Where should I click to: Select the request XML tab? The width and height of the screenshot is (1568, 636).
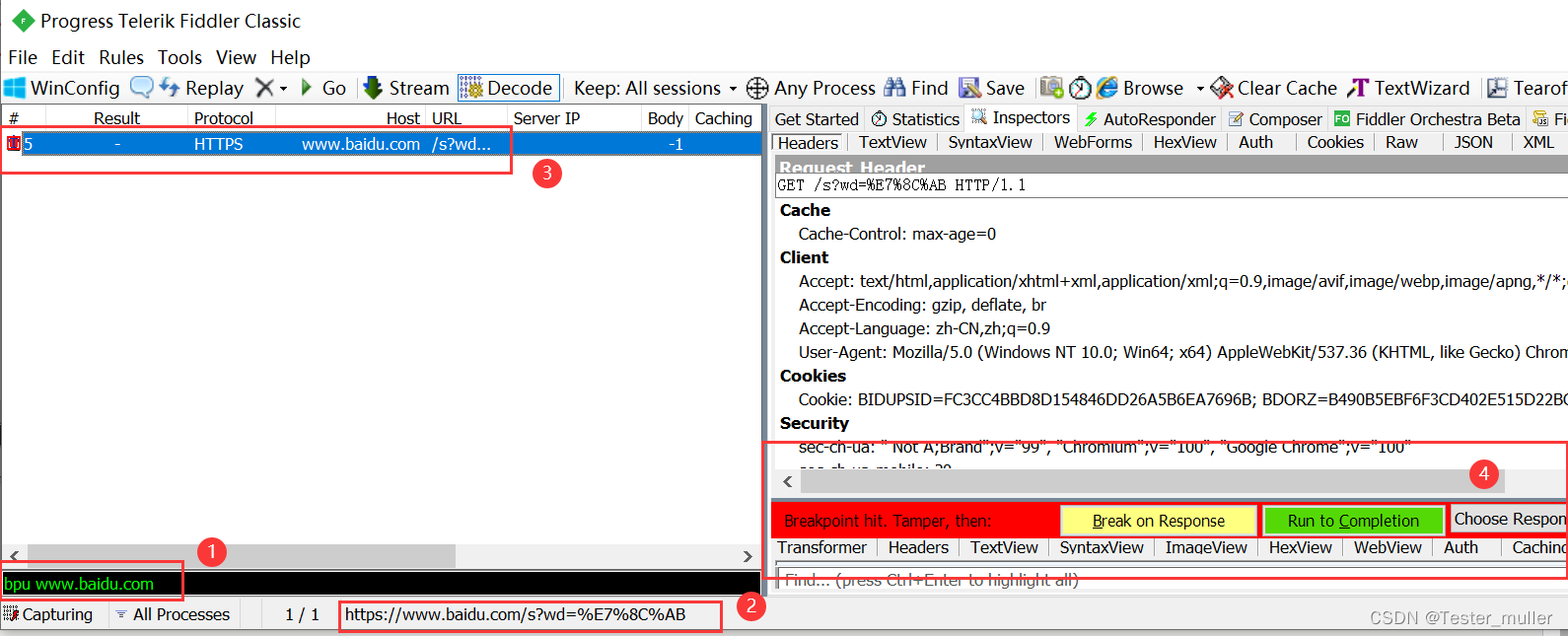(x=1538, y=142)
